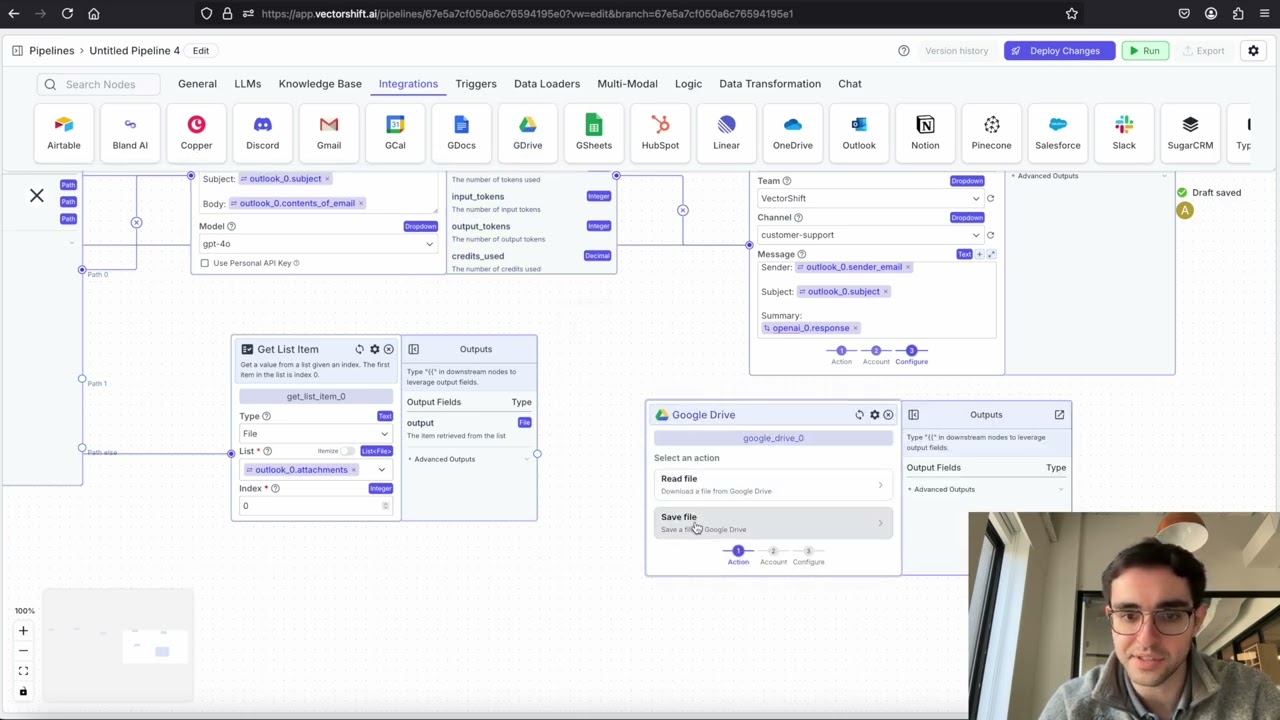Open Google Drive node settings gear
1280x720 pixels.
(874, 415)
